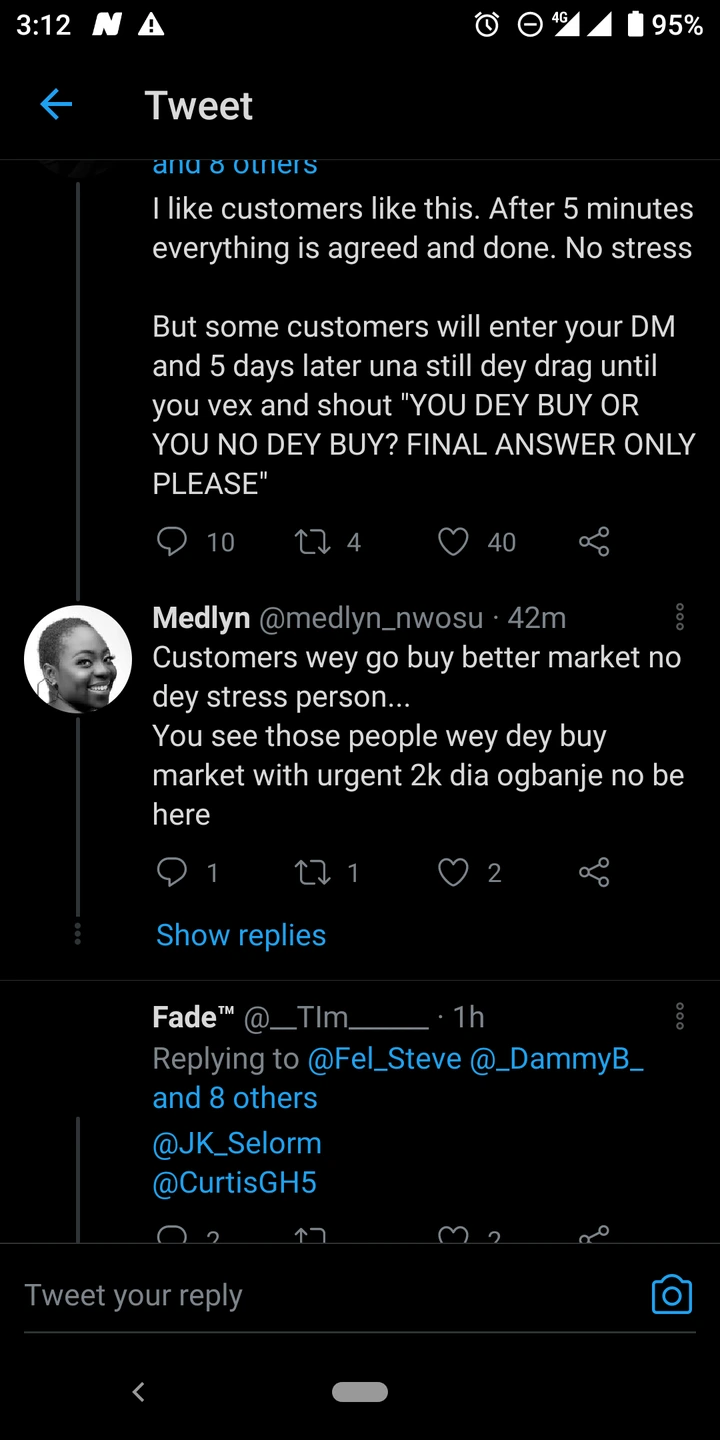The image size is (720, 1440).
Task: Share Medlyn's tweet
Action: pos(594,873)
